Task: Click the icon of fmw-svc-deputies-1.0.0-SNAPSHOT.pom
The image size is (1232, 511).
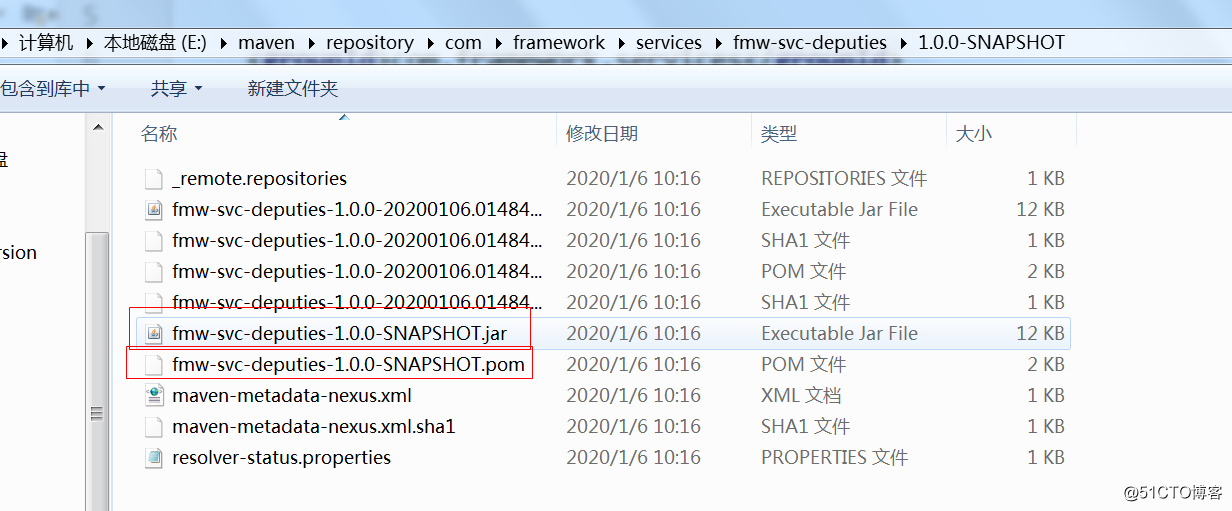Action: [x=153, y=365]
